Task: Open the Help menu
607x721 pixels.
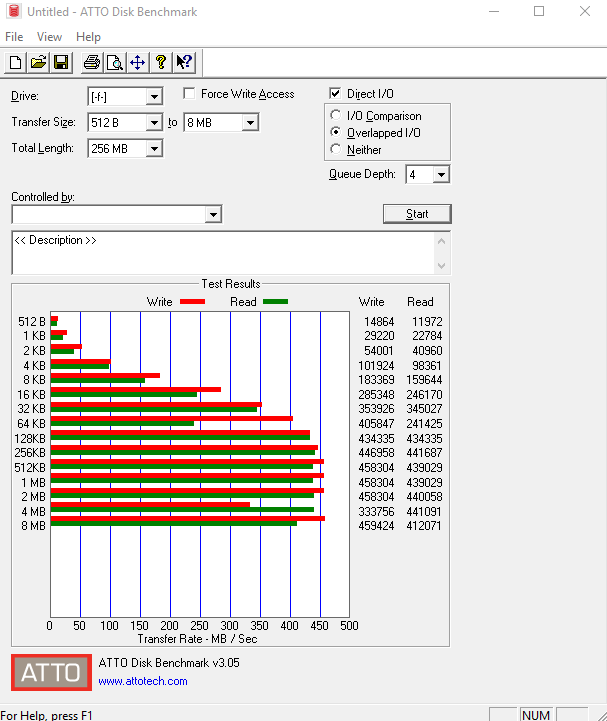Action: [x=88, y=37]
